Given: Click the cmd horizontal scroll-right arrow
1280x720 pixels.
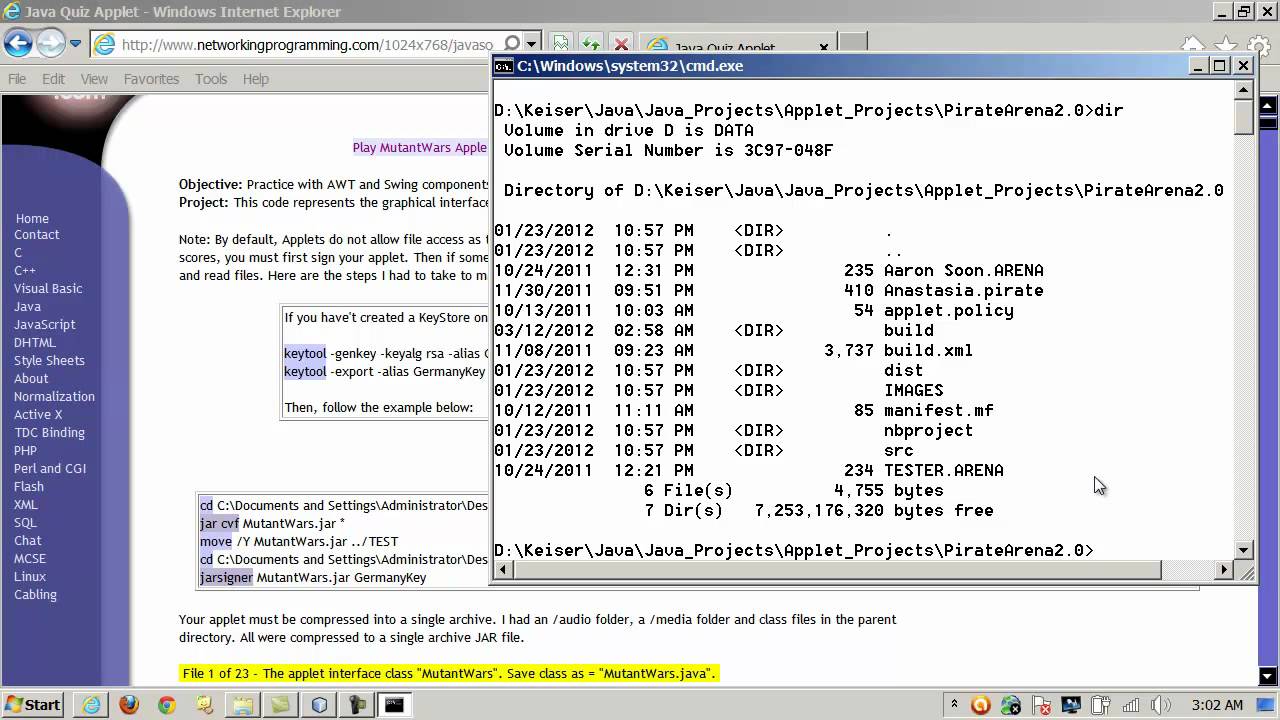Looking at the screenshot, I should pos(1225,570).
